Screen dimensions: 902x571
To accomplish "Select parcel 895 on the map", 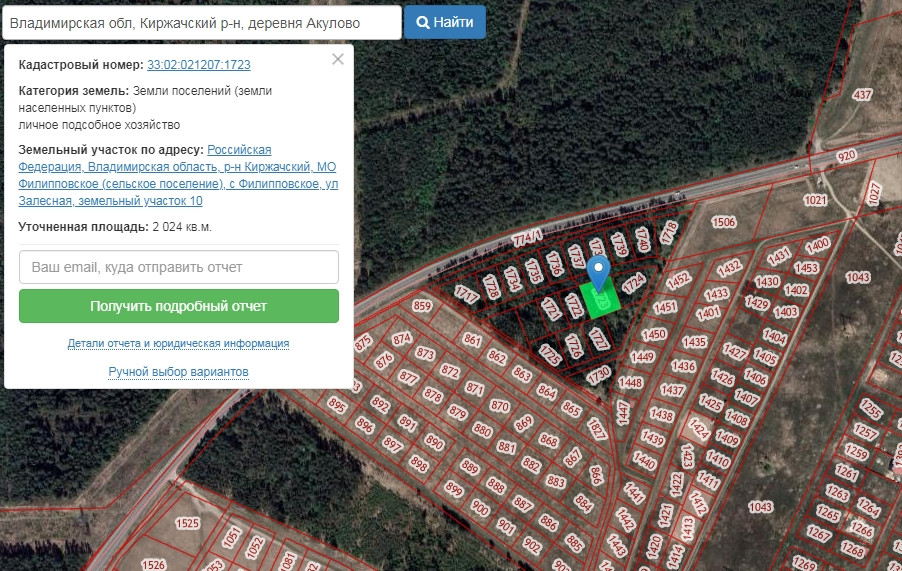I will click(x=338, y=405).
